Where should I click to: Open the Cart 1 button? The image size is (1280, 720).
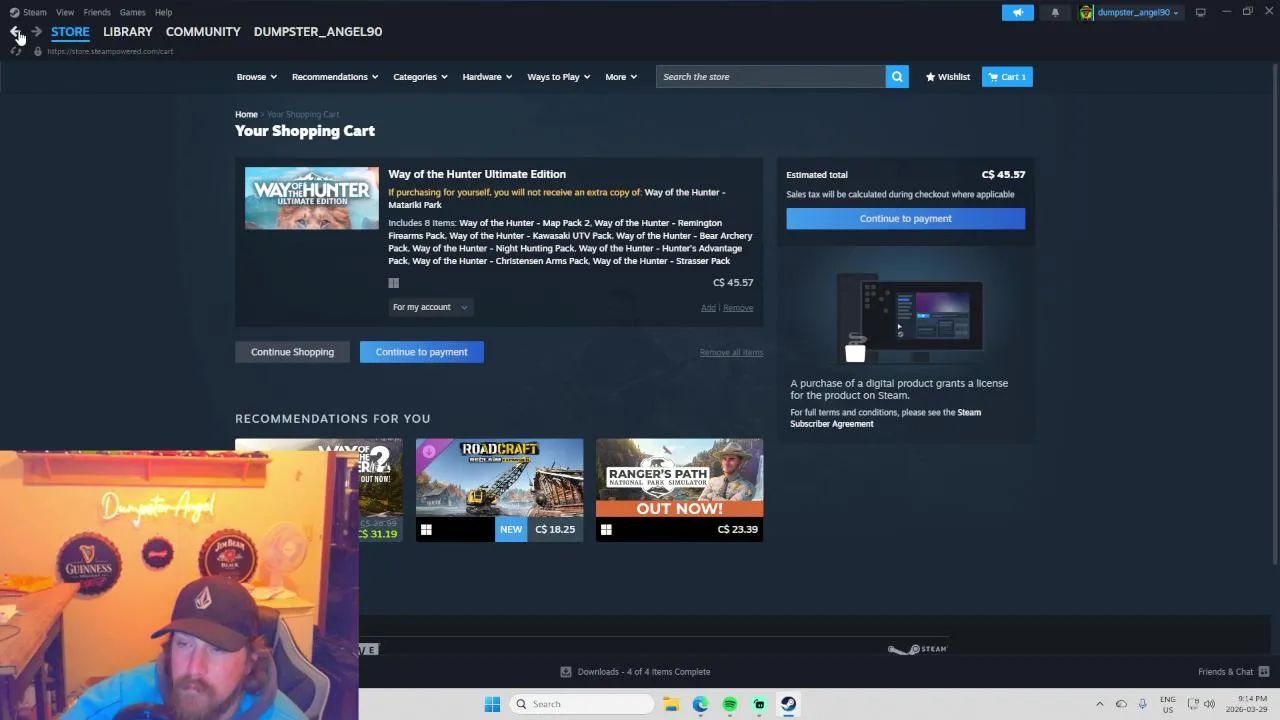pyautogui.click(x=1007, y=77)
